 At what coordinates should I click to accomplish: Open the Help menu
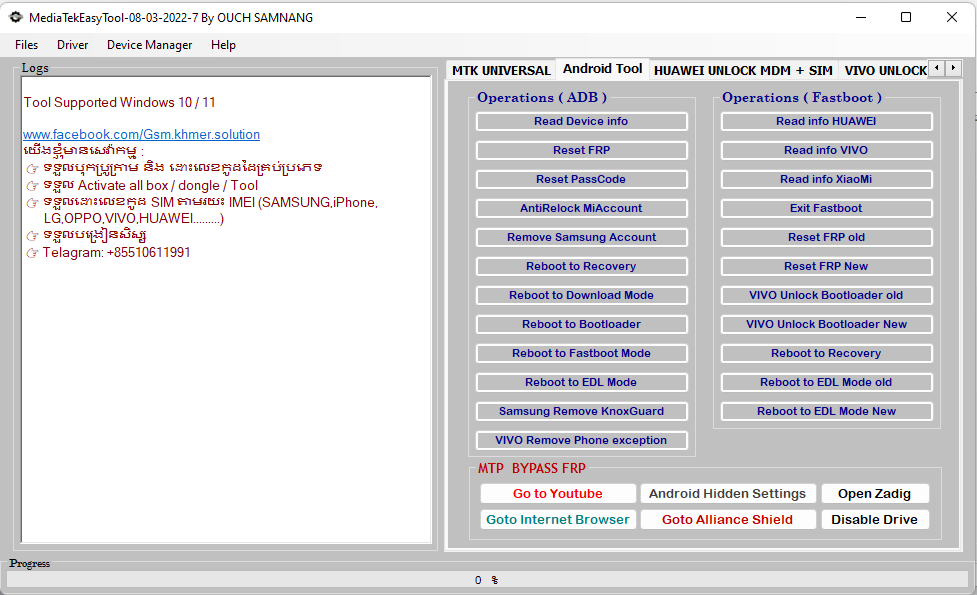[223, 44]
